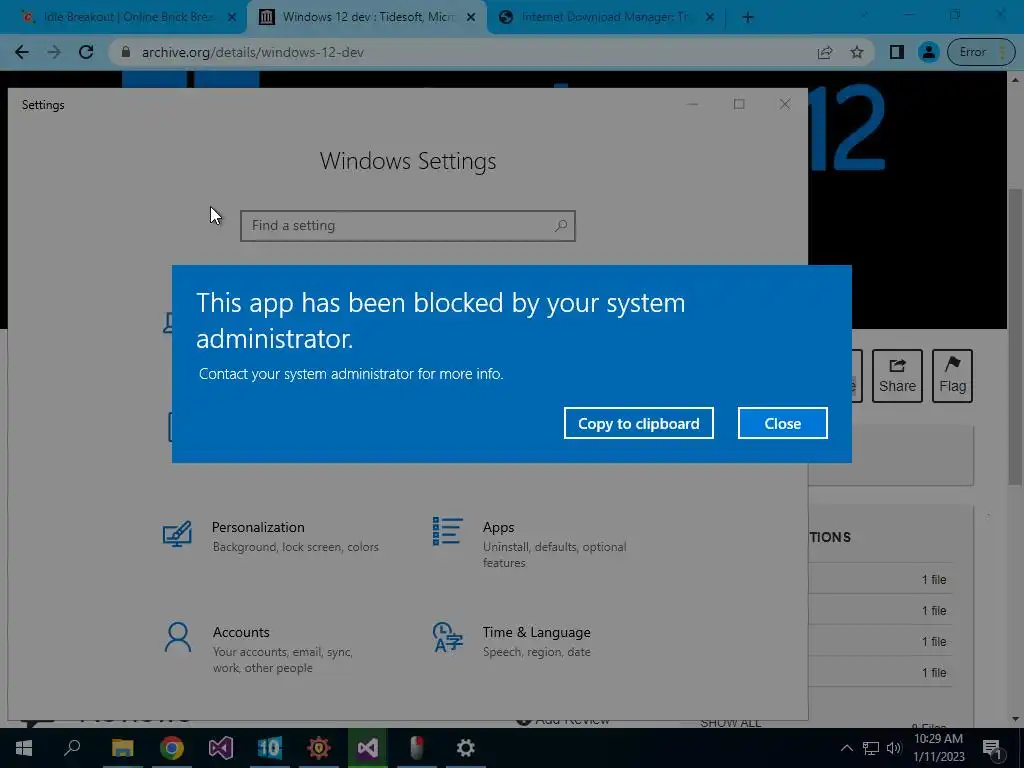The image size is (1024, 768).
Task: Click the Personalization heading text
Action: (x=258, y=527)
